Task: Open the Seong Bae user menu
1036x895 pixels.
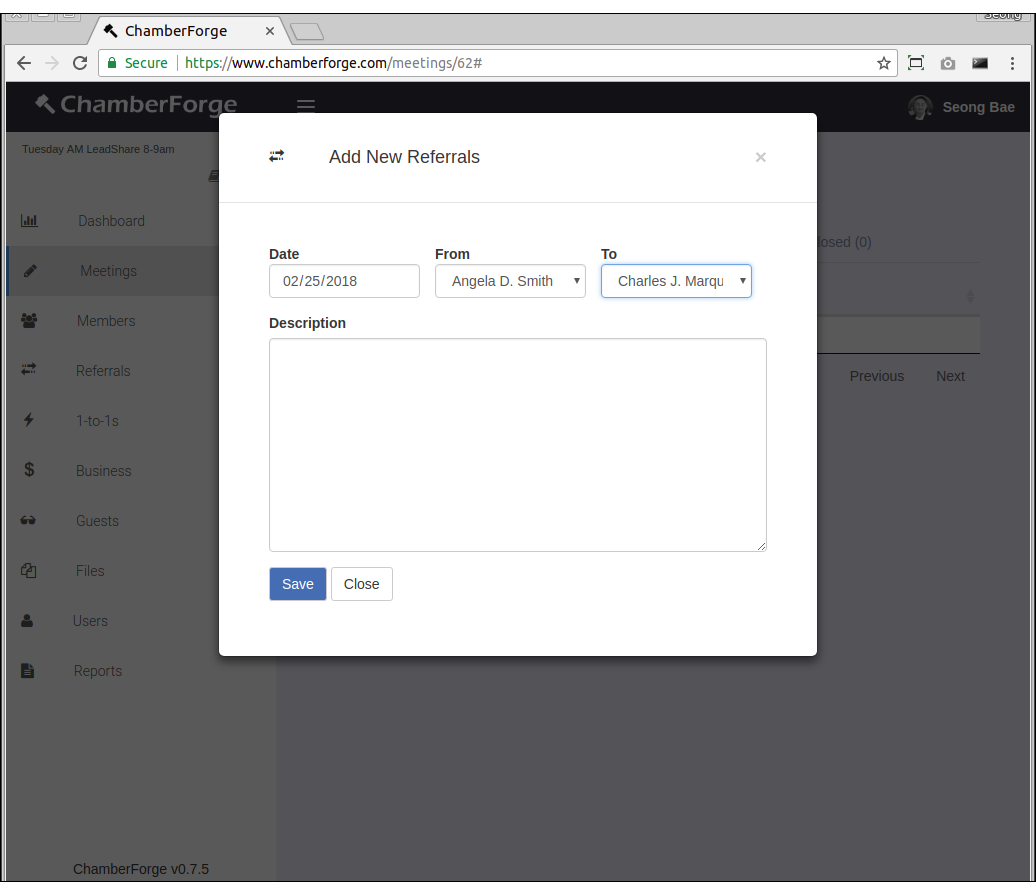Action: [961, 107]
